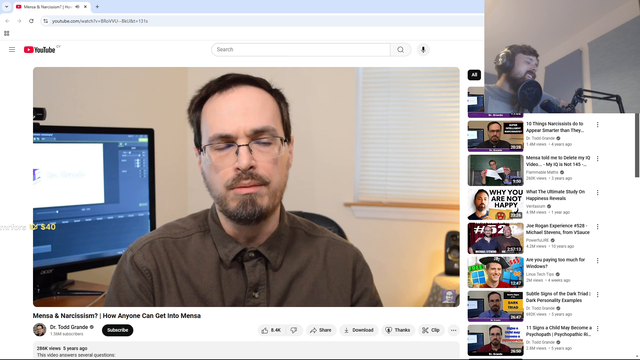Image resolution: width=640 pixels, height=360 pixels.
Task: Open '11 Signs a Child May Become' title
Action: tap(558, 331)
